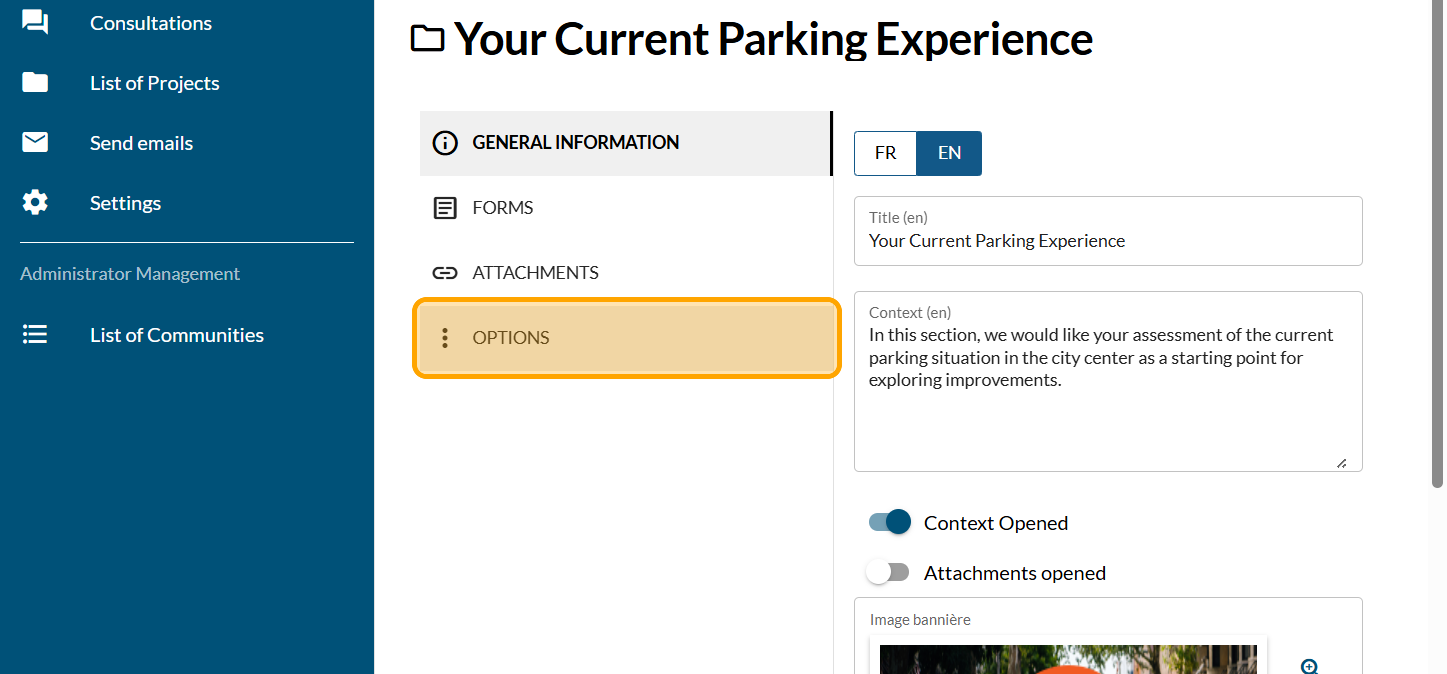Image resolution: width=1447 pixels, height=674 pixels.
Task: Click the List of Communities list icon
Action: 35,335
